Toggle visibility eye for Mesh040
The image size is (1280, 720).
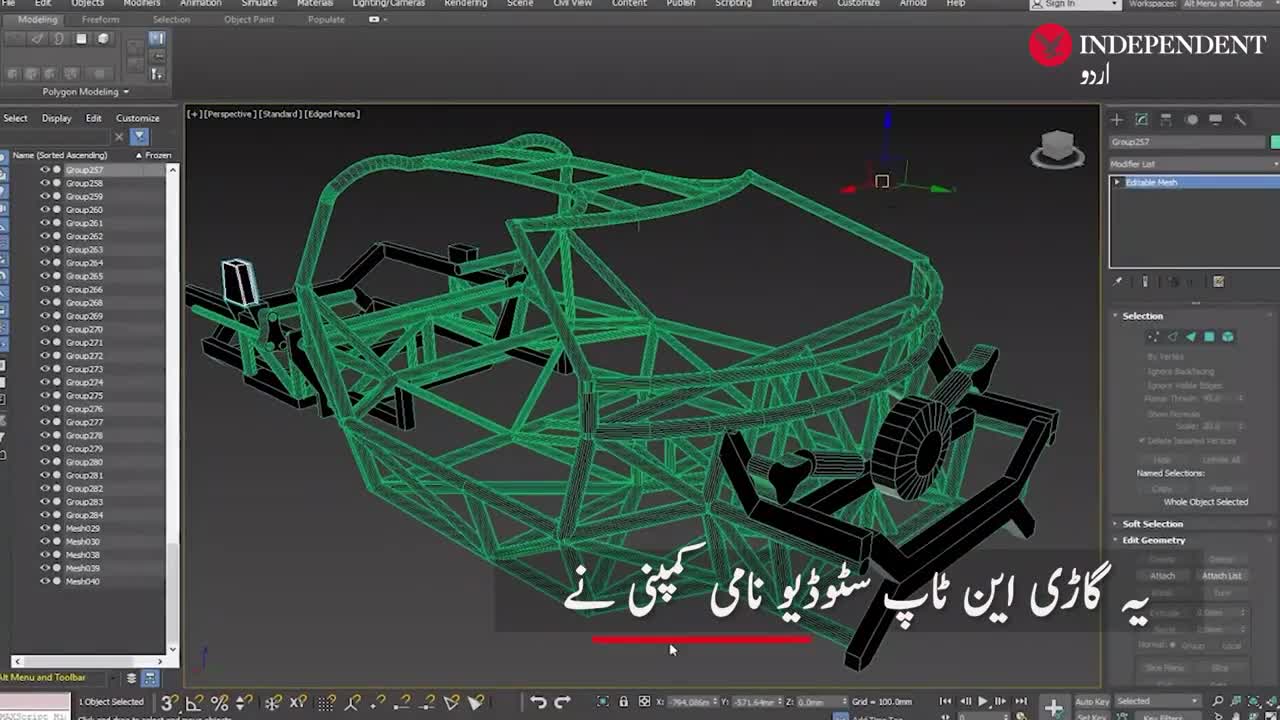coord(45,581)
